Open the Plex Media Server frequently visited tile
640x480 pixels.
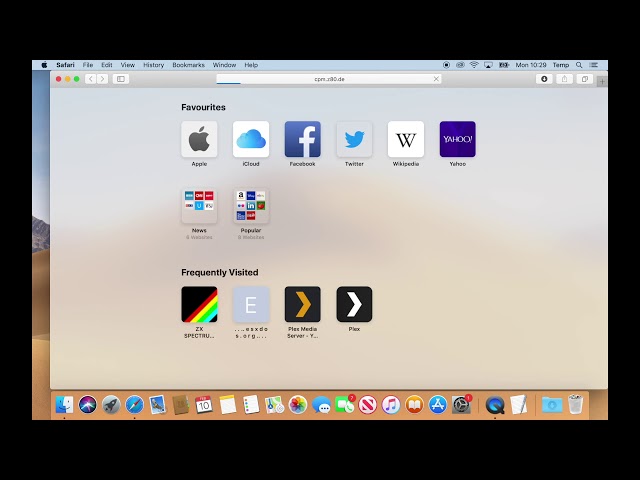(302, 304)
